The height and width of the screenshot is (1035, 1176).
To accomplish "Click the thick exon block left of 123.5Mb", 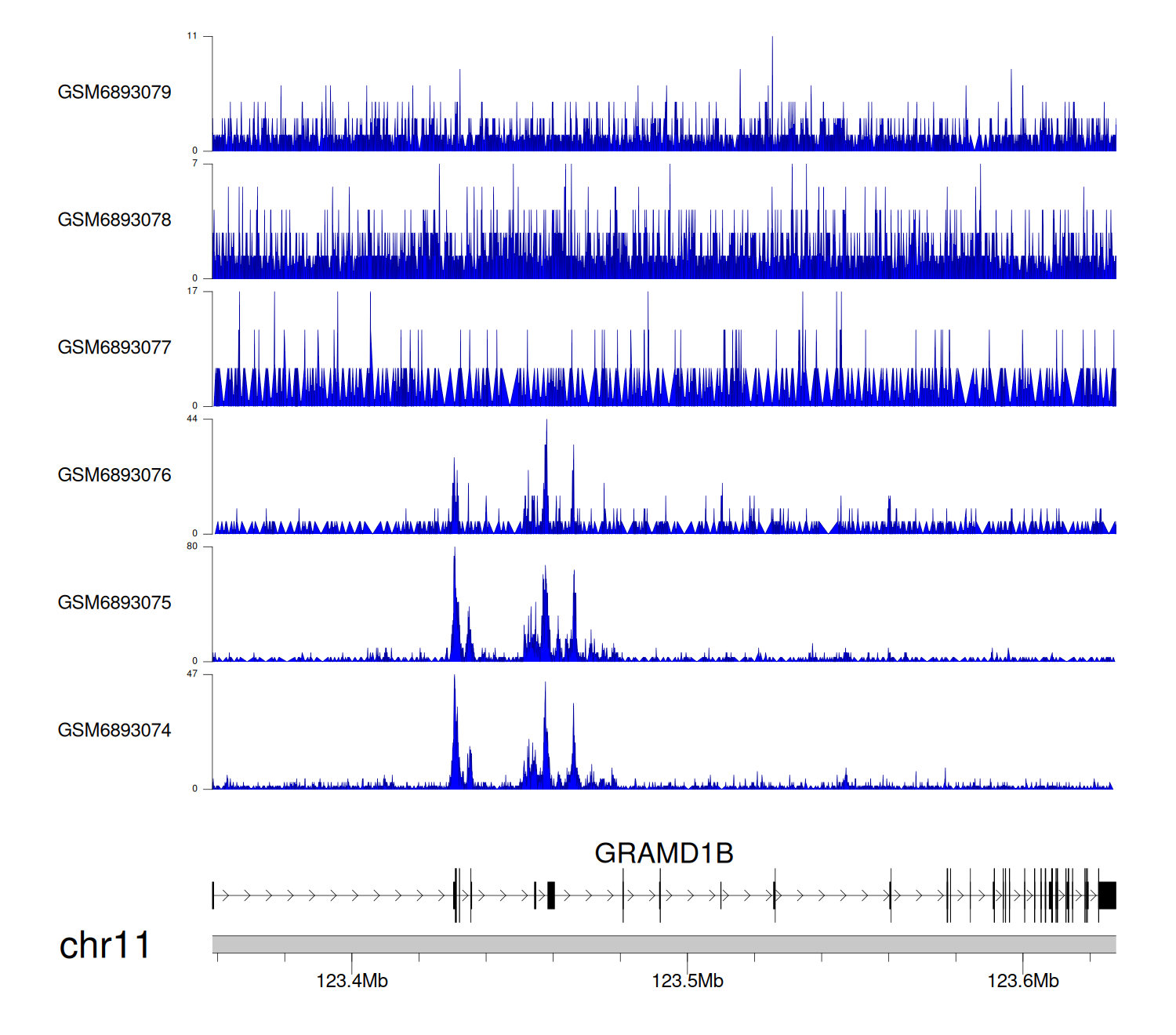I will point(551,895).
